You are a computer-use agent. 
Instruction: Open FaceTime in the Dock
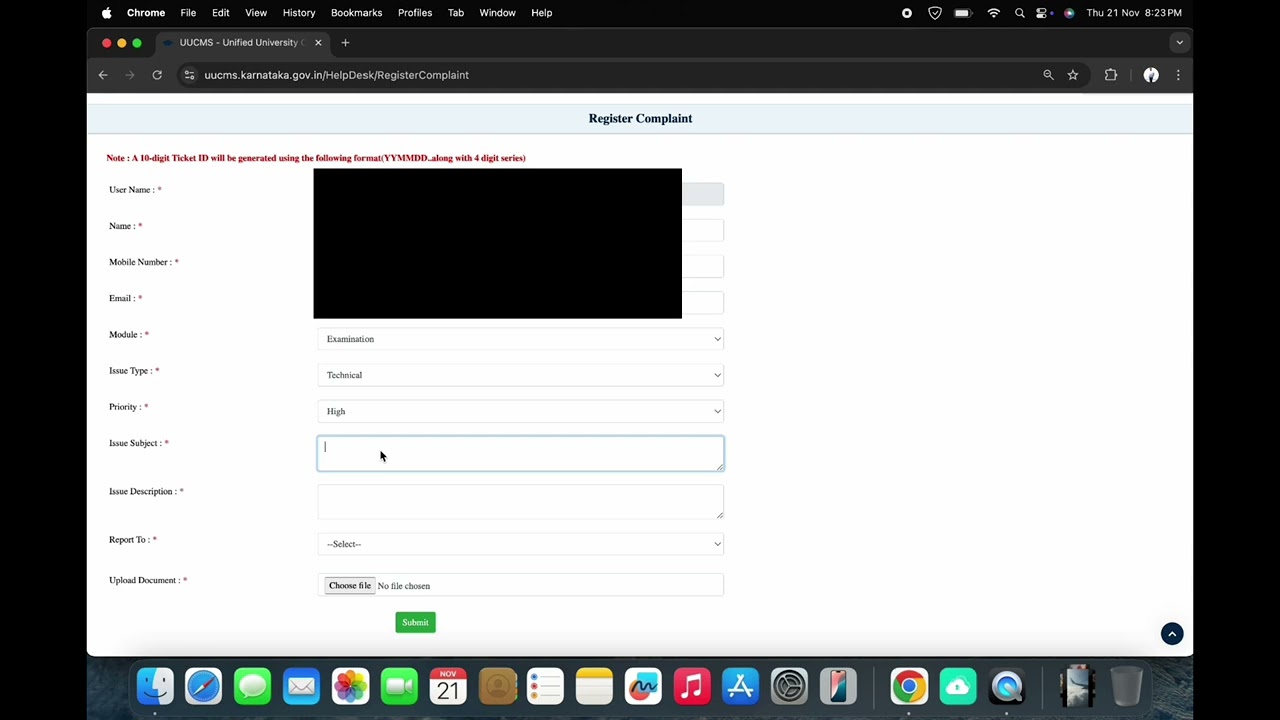(x=399, y=687)
